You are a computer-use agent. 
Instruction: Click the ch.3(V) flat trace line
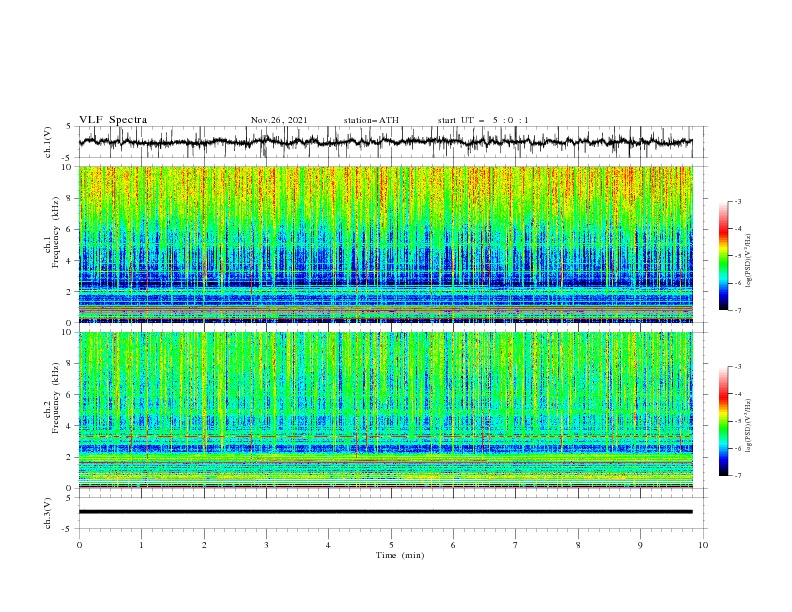(385, 512)
